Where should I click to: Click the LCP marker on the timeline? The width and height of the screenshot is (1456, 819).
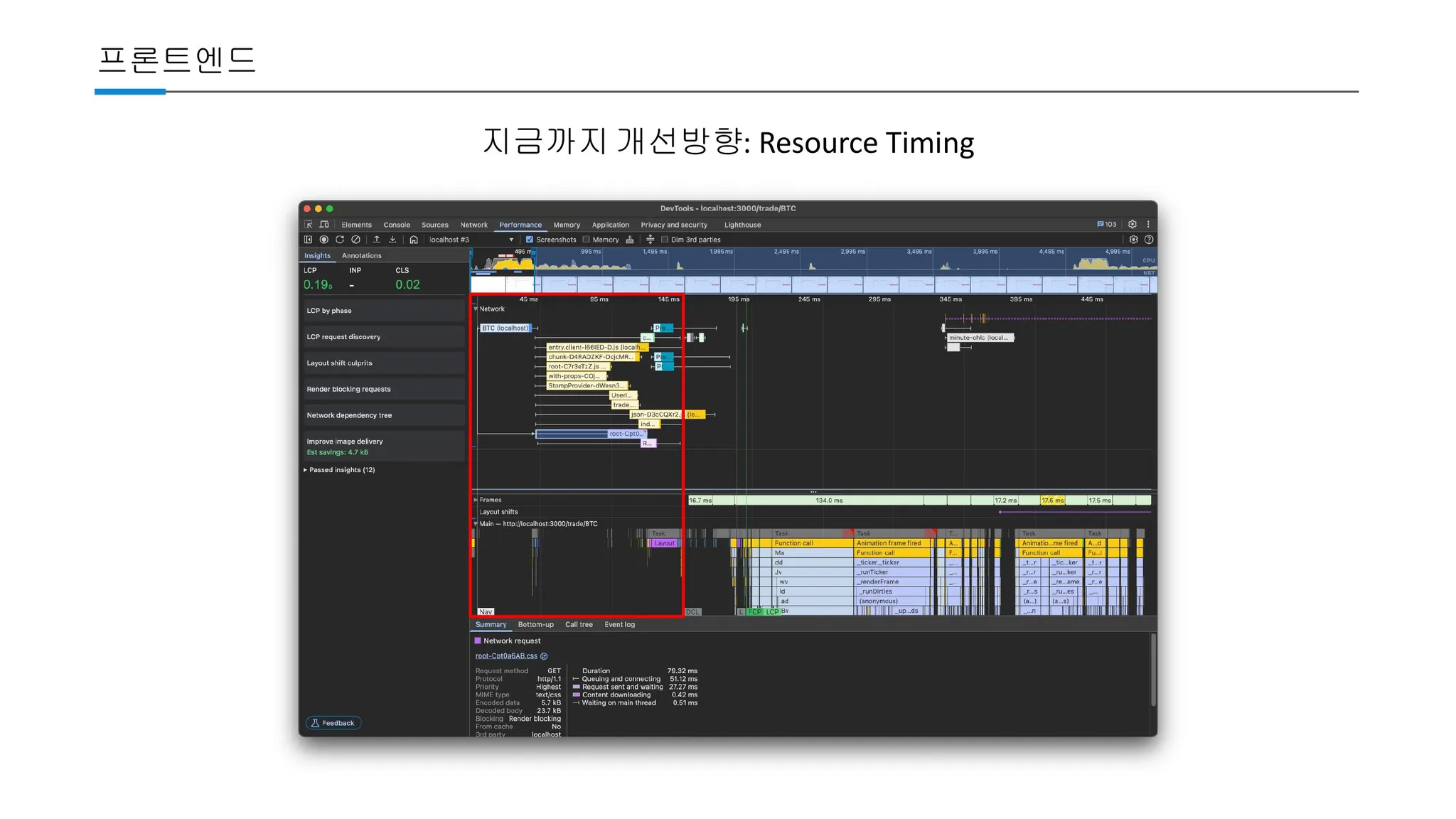[x=773, y=612]
